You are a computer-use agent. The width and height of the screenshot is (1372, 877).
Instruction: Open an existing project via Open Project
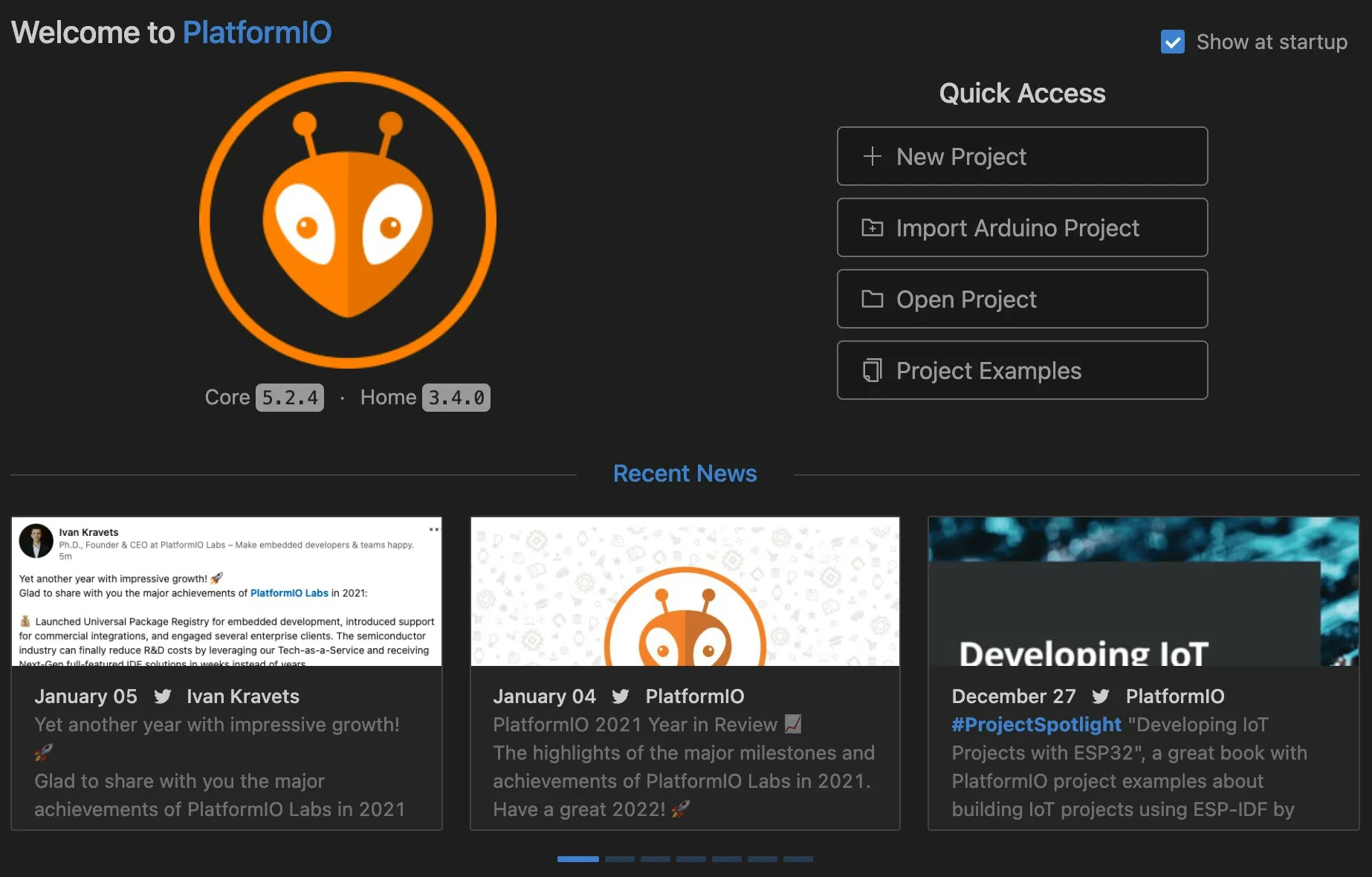(1022, 299)
